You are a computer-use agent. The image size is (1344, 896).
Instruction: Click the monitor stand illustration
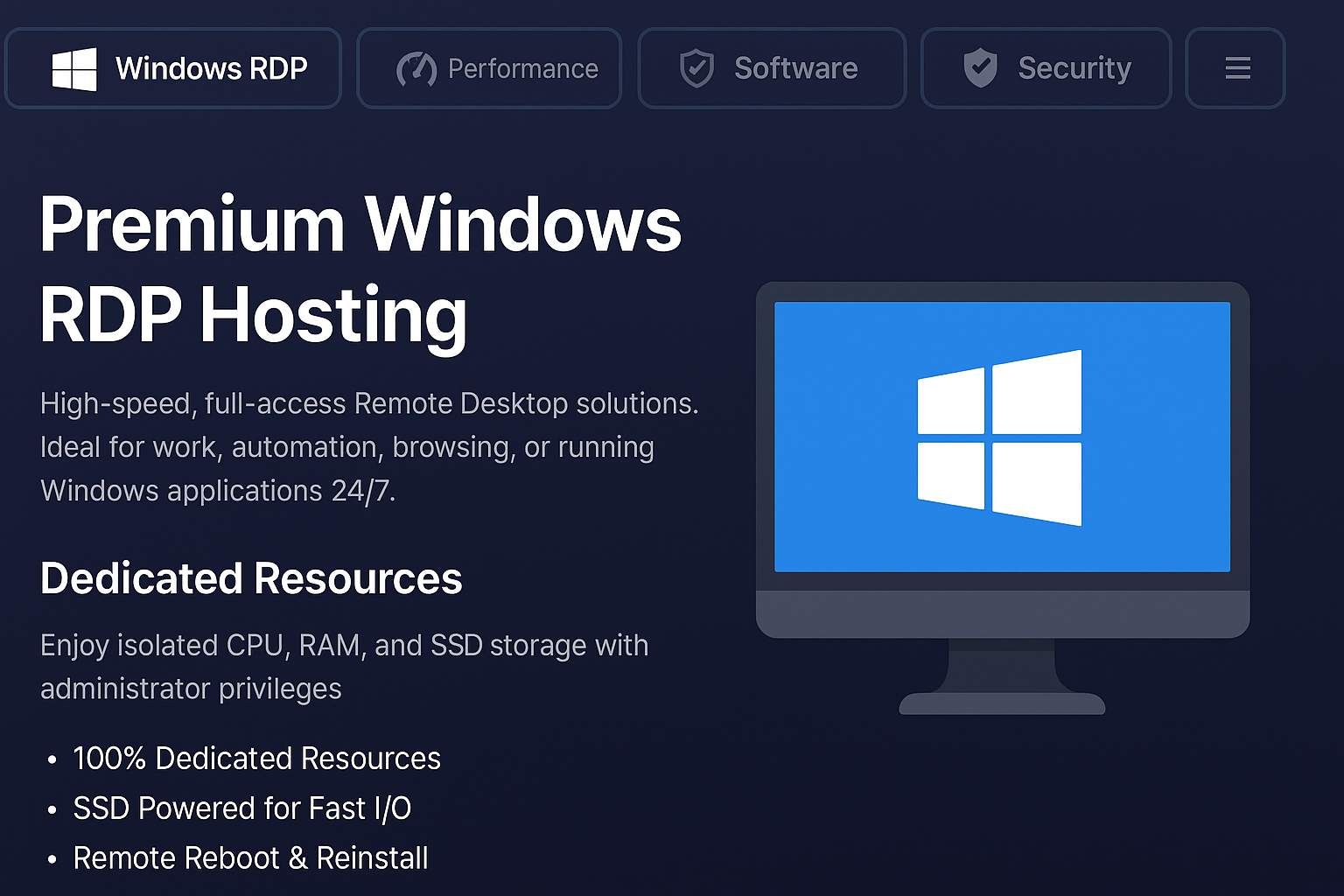click(1003, 676)
